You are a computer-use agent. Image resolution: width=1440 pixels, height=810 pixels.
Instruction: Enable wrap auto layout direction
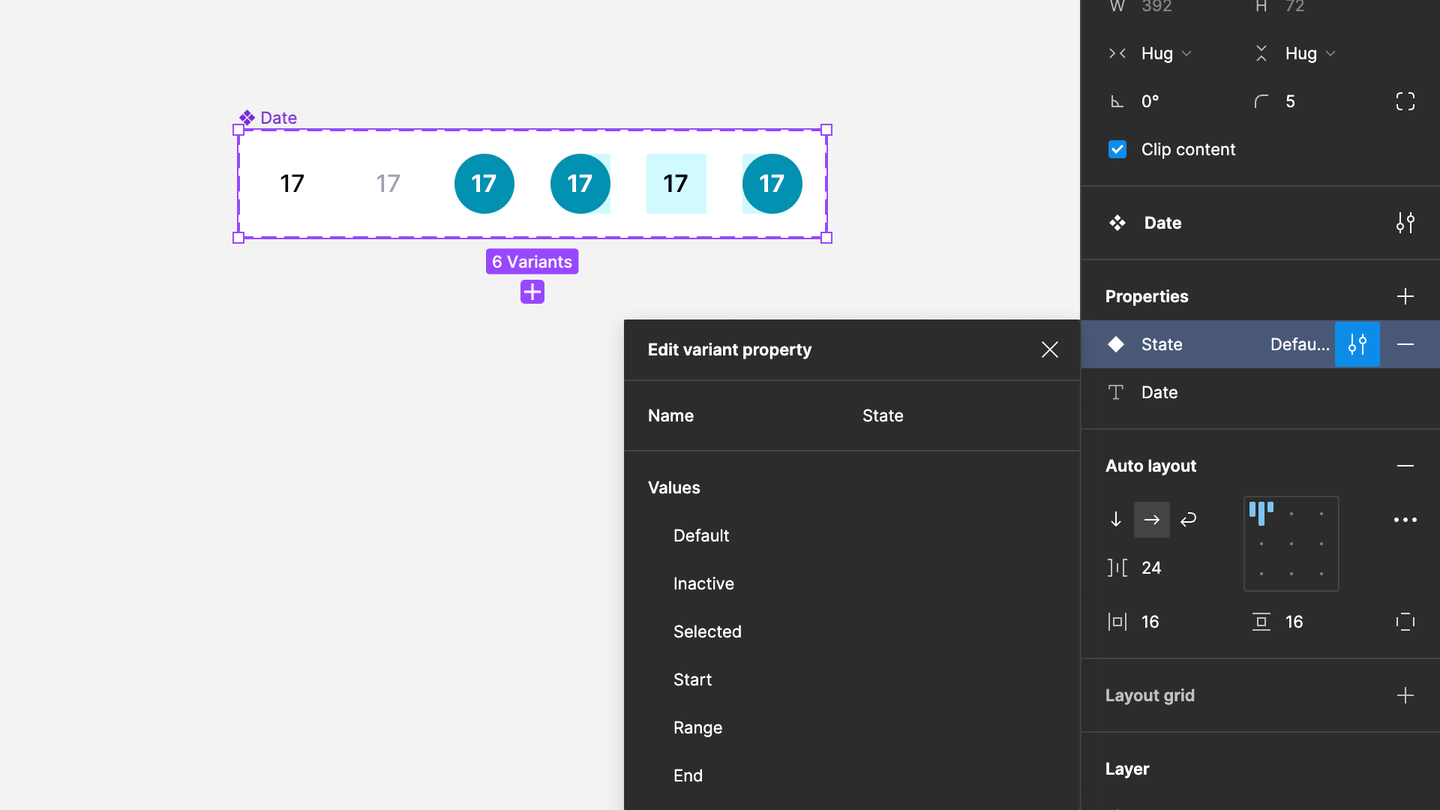click(1188, 519)
